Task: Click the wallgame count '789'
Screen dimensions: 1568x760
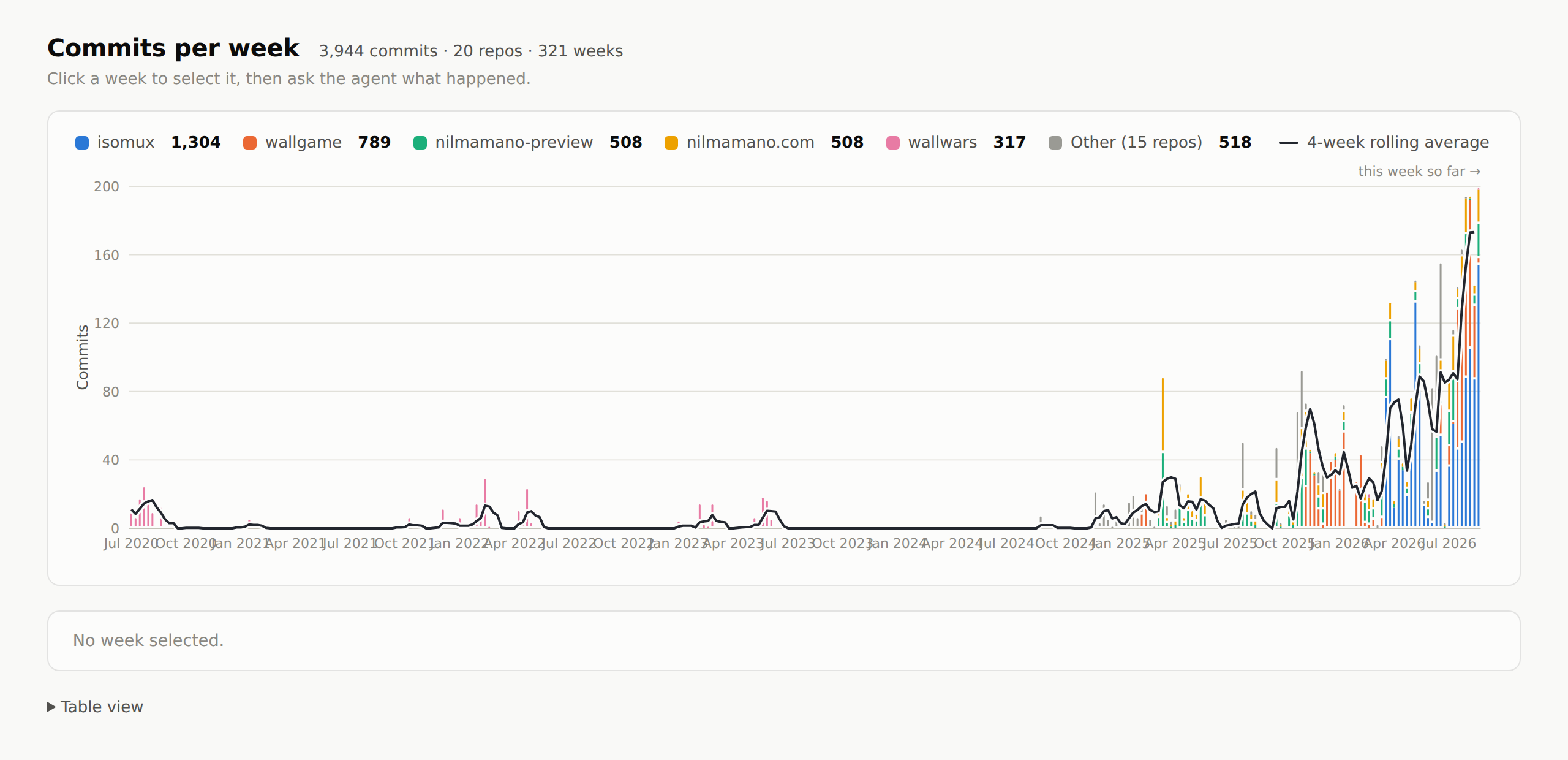Action: pyautogui.click(x=374, y=142)
